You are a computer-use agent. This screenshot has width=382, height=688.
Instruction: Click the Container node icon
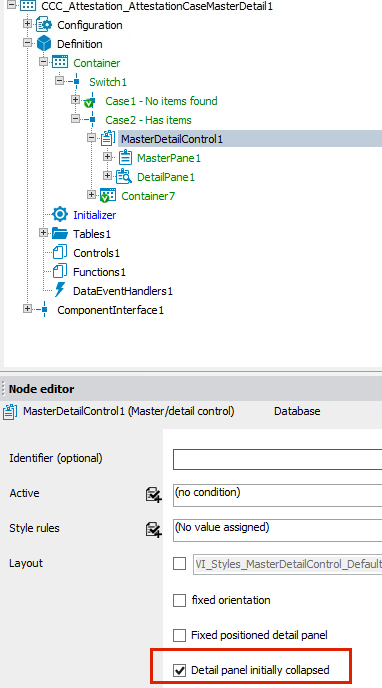point(60,62)
